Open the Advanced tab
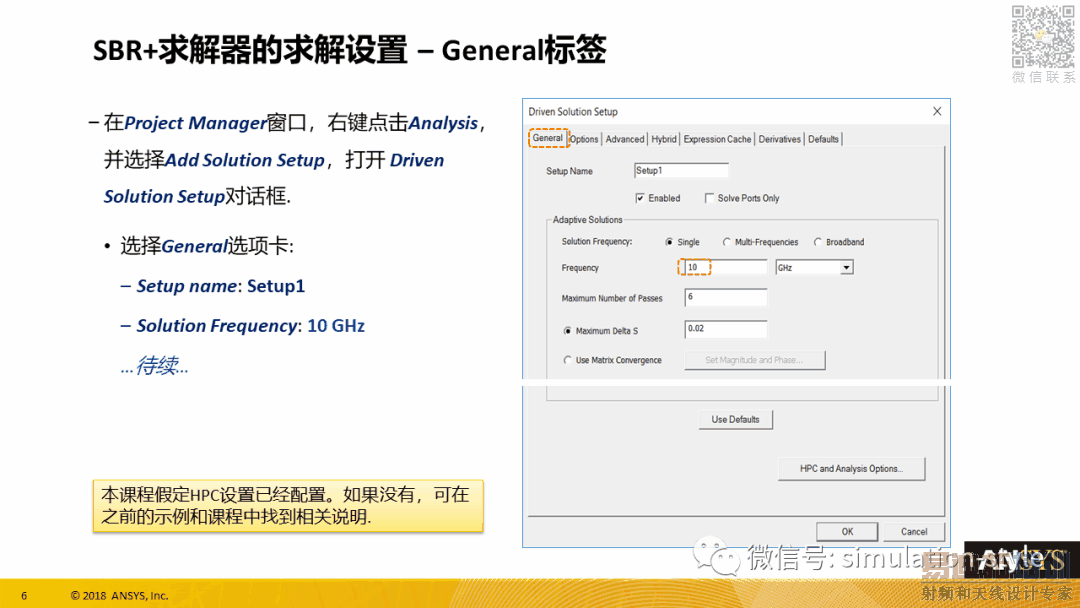The width and height of the screenshot is (1080, 608). click(x=625, y=139)
